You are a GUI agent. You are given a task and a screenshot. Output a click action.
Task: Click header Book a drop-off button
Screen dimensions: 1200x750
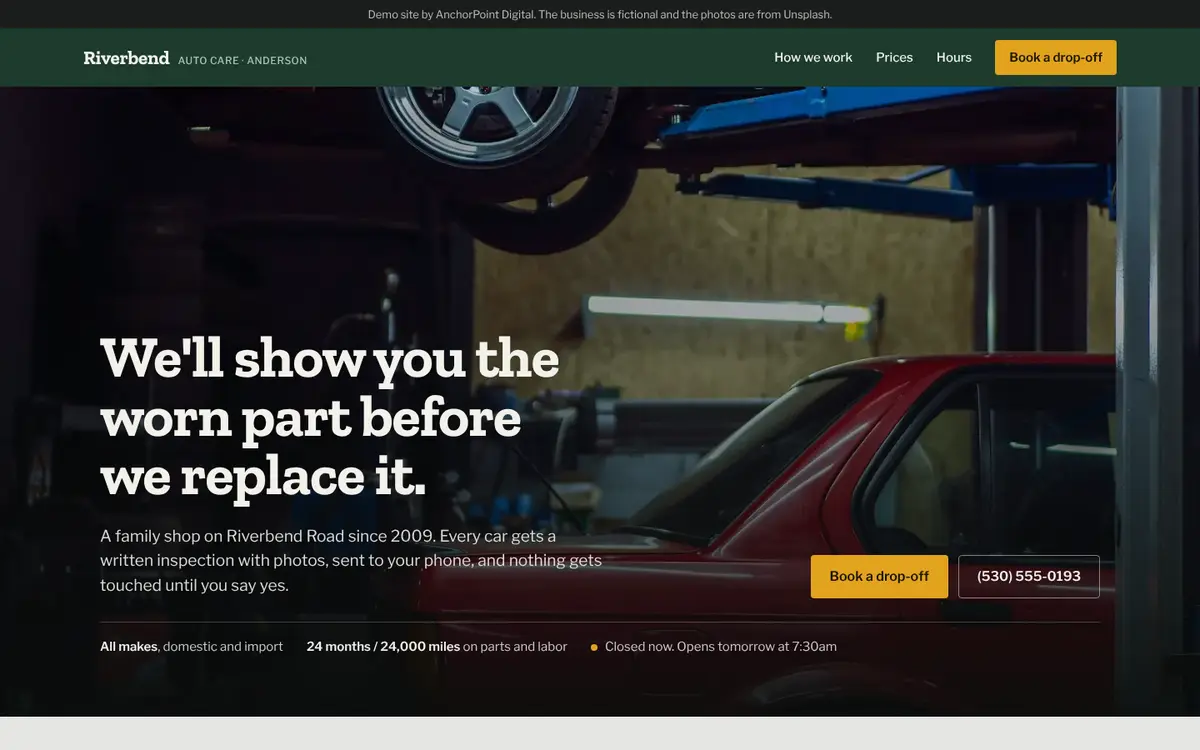pyautogui.click(x=1055, y=57)
